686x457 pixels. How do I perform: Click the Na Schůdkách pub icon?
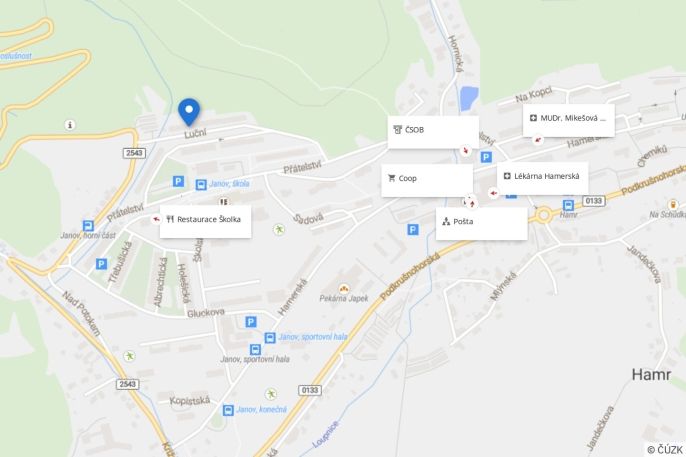tap(673, 204)
